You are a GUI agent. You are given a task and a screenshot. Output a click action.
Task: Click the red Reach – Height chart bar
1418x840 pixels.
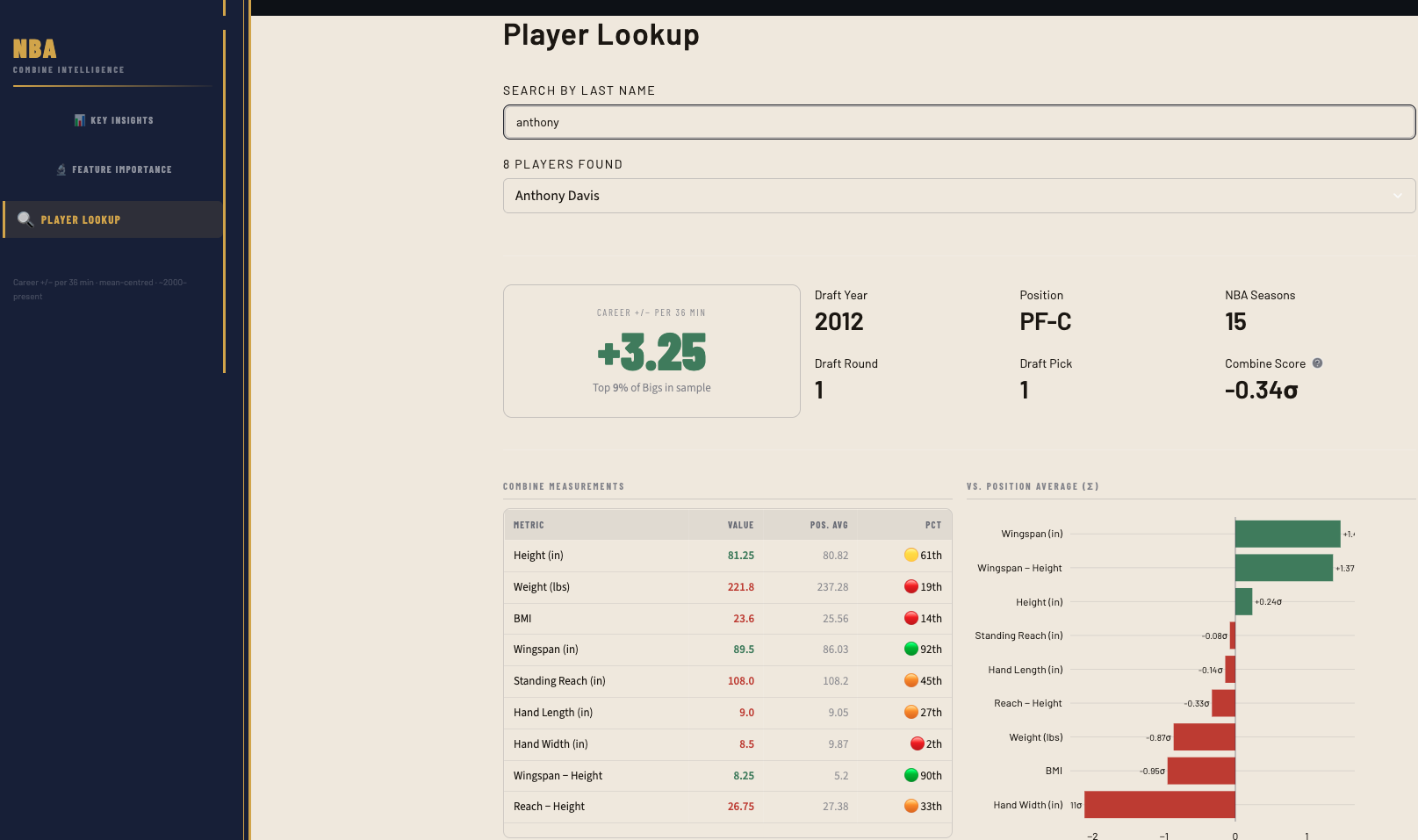[x=1224, y=703]
